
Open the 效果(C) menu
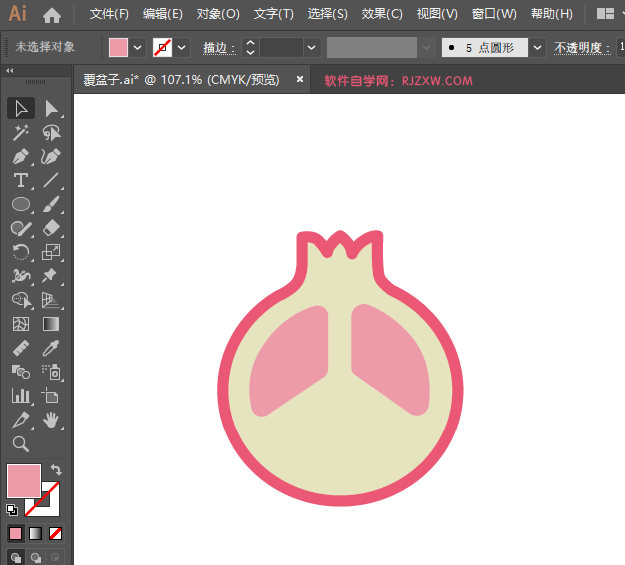tap(381, 14)
